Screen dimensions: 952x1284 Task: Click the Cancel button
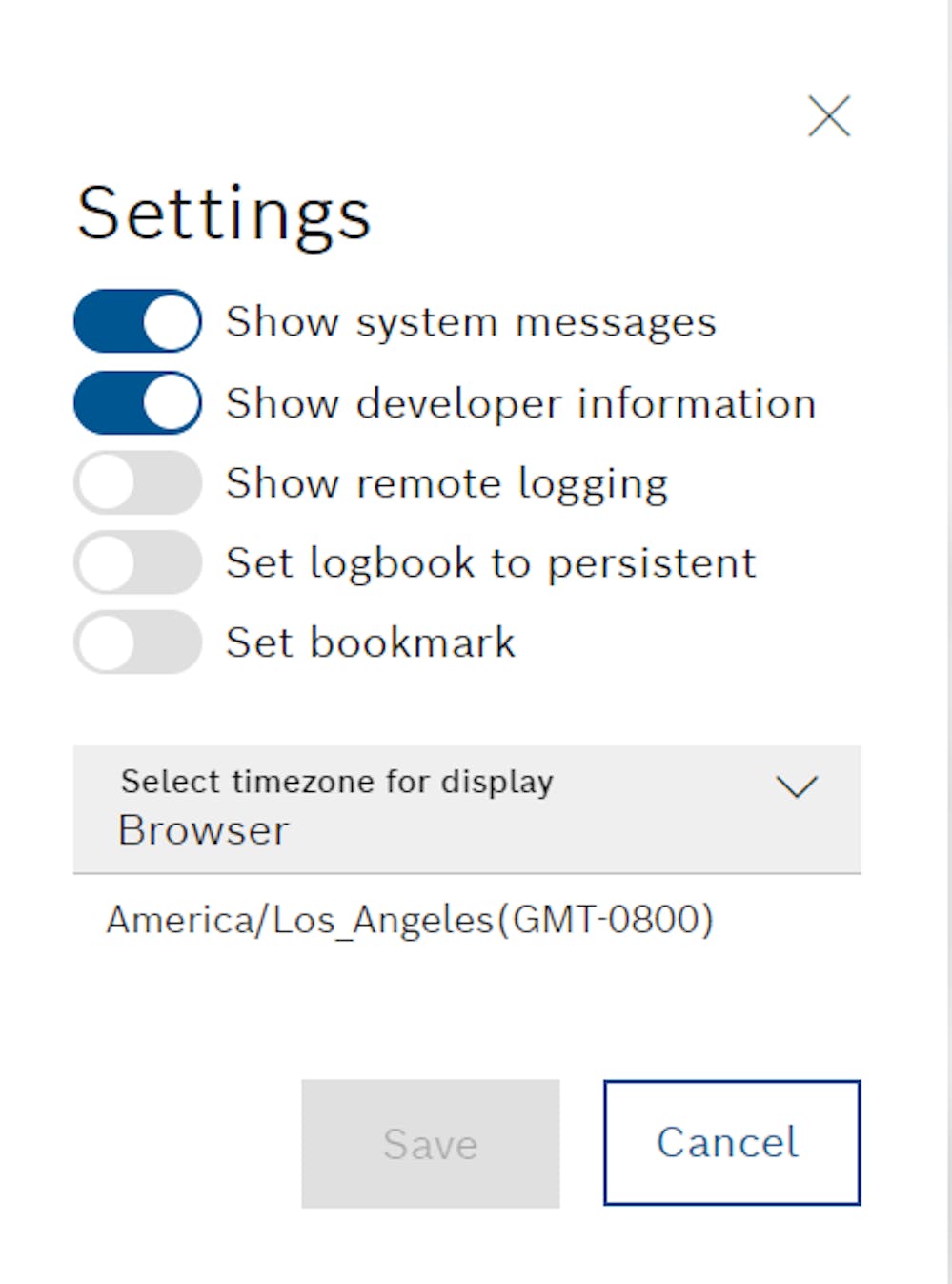point(731,1142)
